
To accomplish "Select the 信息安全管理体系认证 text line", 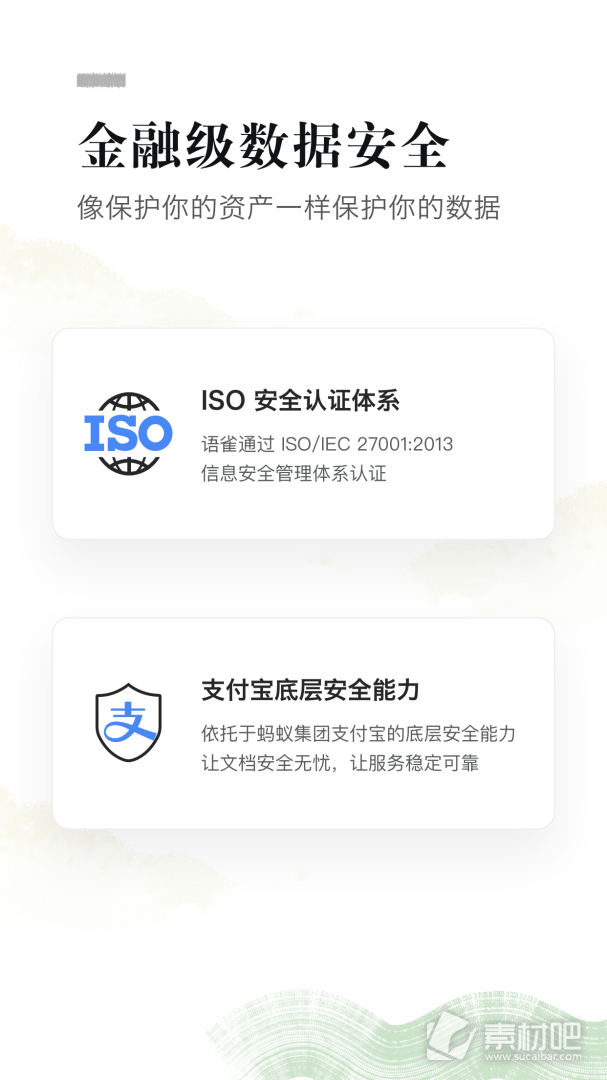I will tap(294, 474).
